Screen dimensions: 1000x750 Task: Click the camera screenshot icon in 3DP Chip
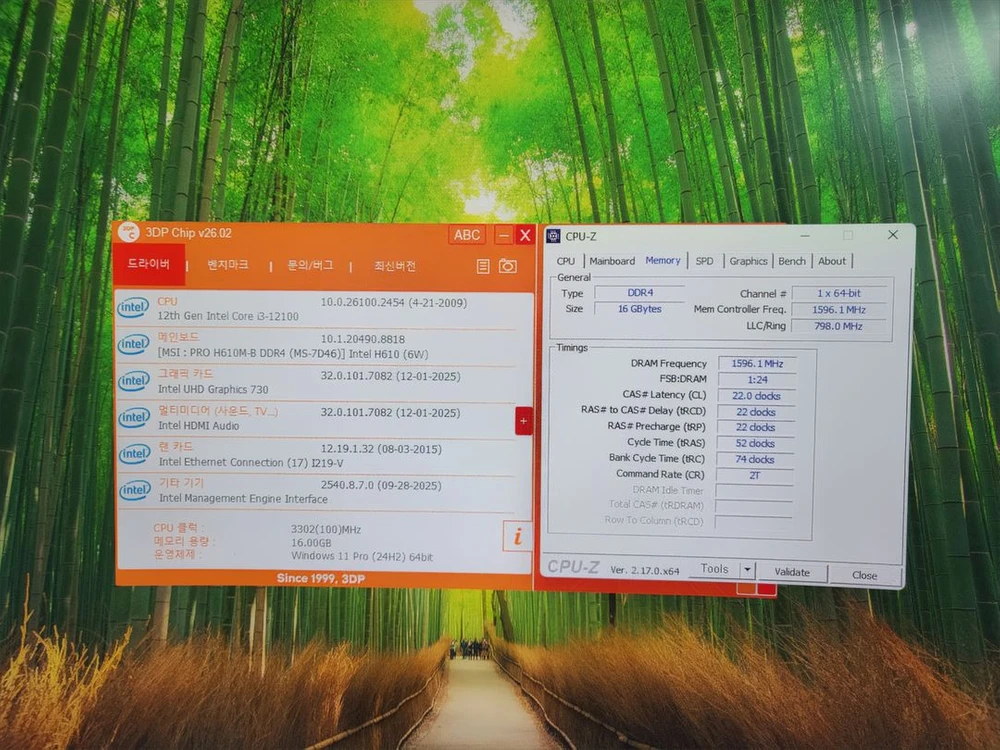click(x=508, y=266)
